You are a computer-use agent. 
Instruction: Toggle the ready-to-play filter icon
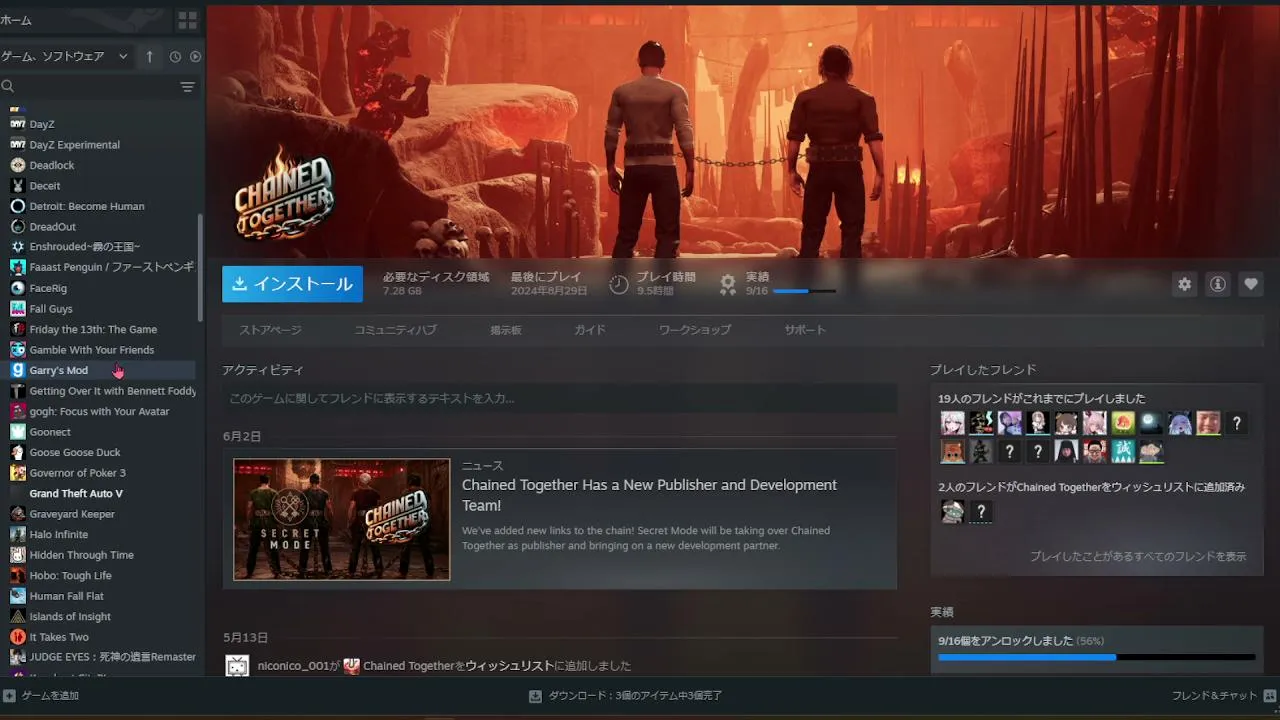(195, 57)
